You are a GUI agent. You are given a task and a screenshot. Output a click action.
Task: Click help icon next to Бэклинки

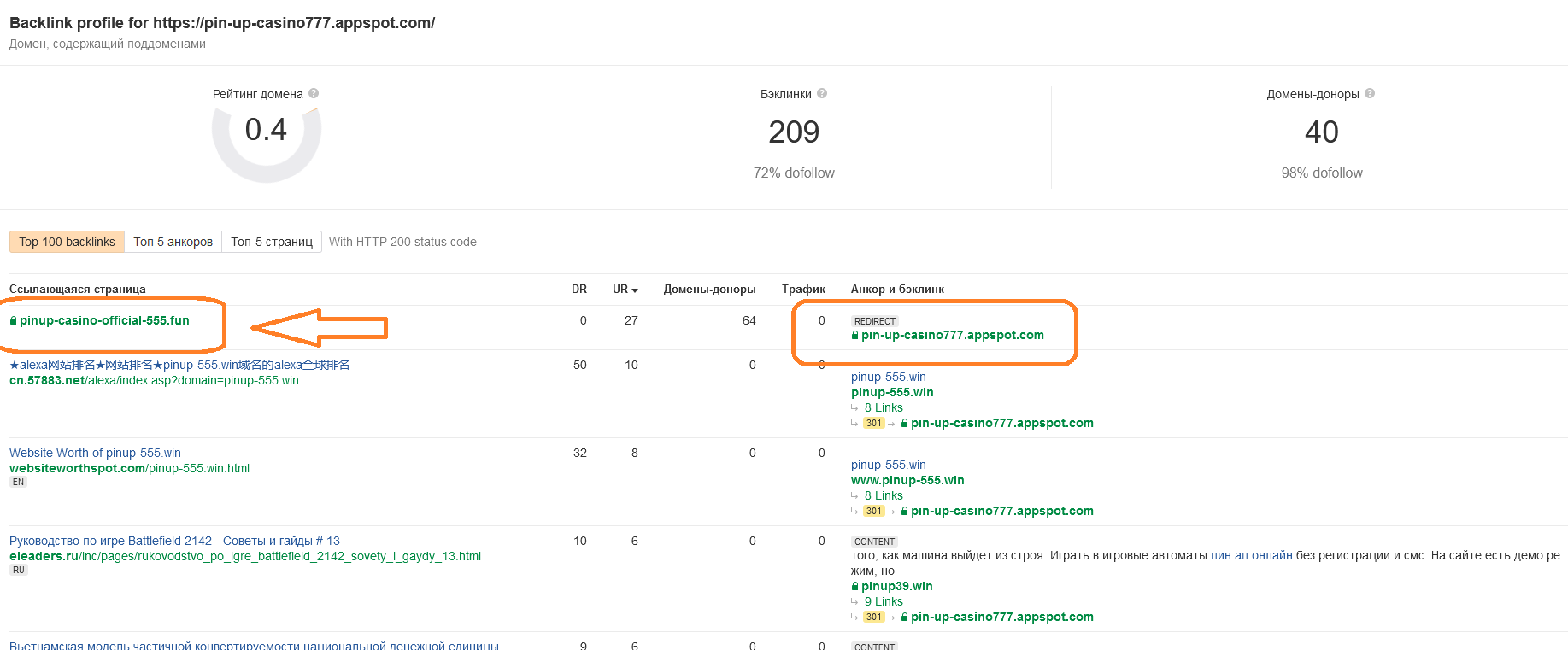point(822,94)
